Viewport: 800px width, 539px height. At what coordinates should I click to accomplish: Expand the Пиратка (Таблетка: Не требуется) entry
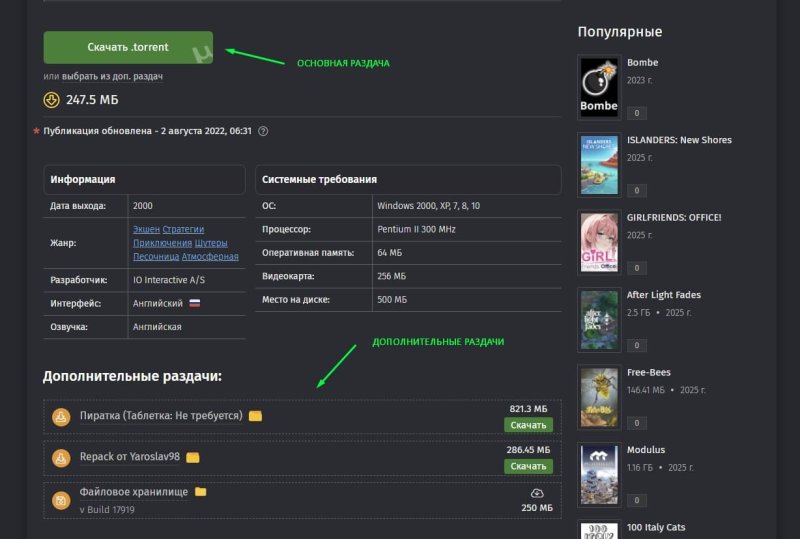click(x=161, y=416)
